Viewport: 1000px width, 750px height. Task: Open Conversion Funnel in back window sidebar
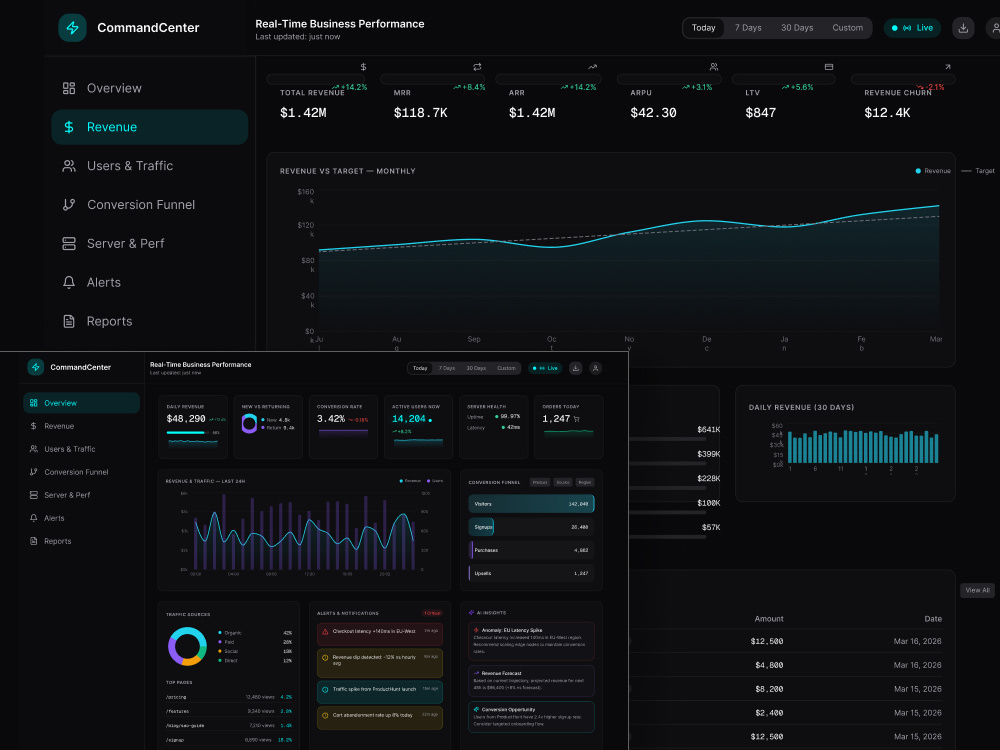(149, 205)
